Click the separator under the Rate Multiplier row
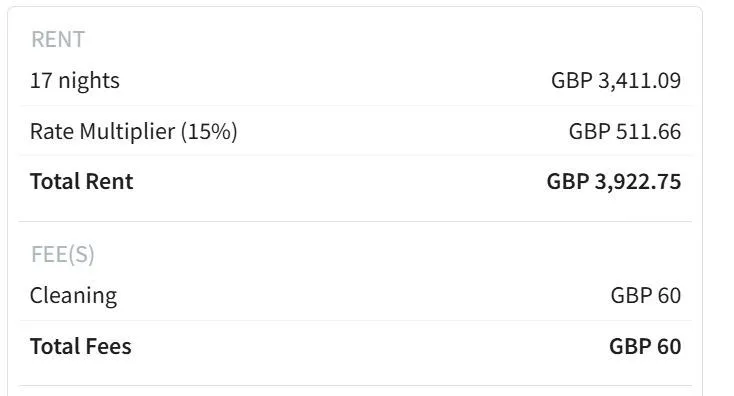This screenshot has height=396, width=734. pos(355,155)
